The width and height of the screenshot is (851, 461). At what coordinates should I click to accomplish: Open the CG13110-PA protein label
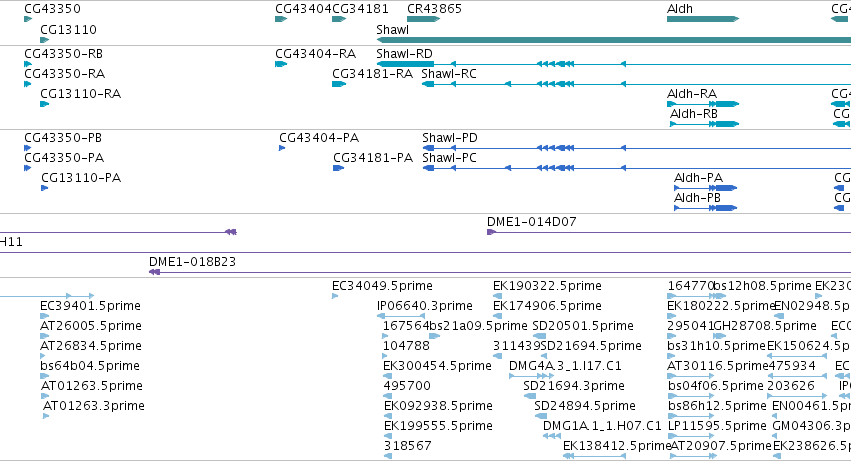[x=81, y=178]
